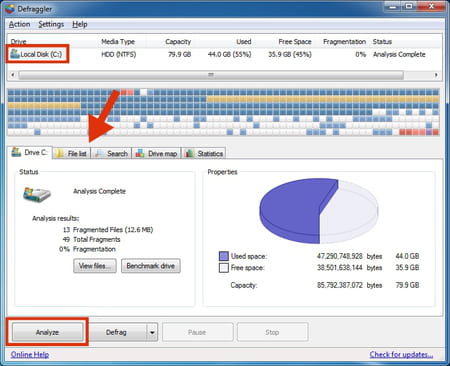450x366 pixels.
Task: Expand the Defrag button dropdown arrow
Action: click(152, 332)
